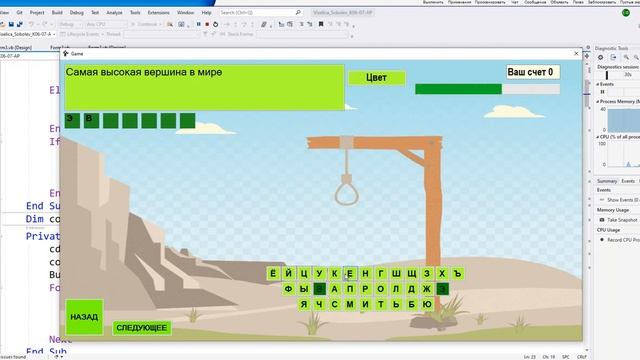Open the Stack Frame dropdown
Screen dimensions: 640x360
coord(302,34)
